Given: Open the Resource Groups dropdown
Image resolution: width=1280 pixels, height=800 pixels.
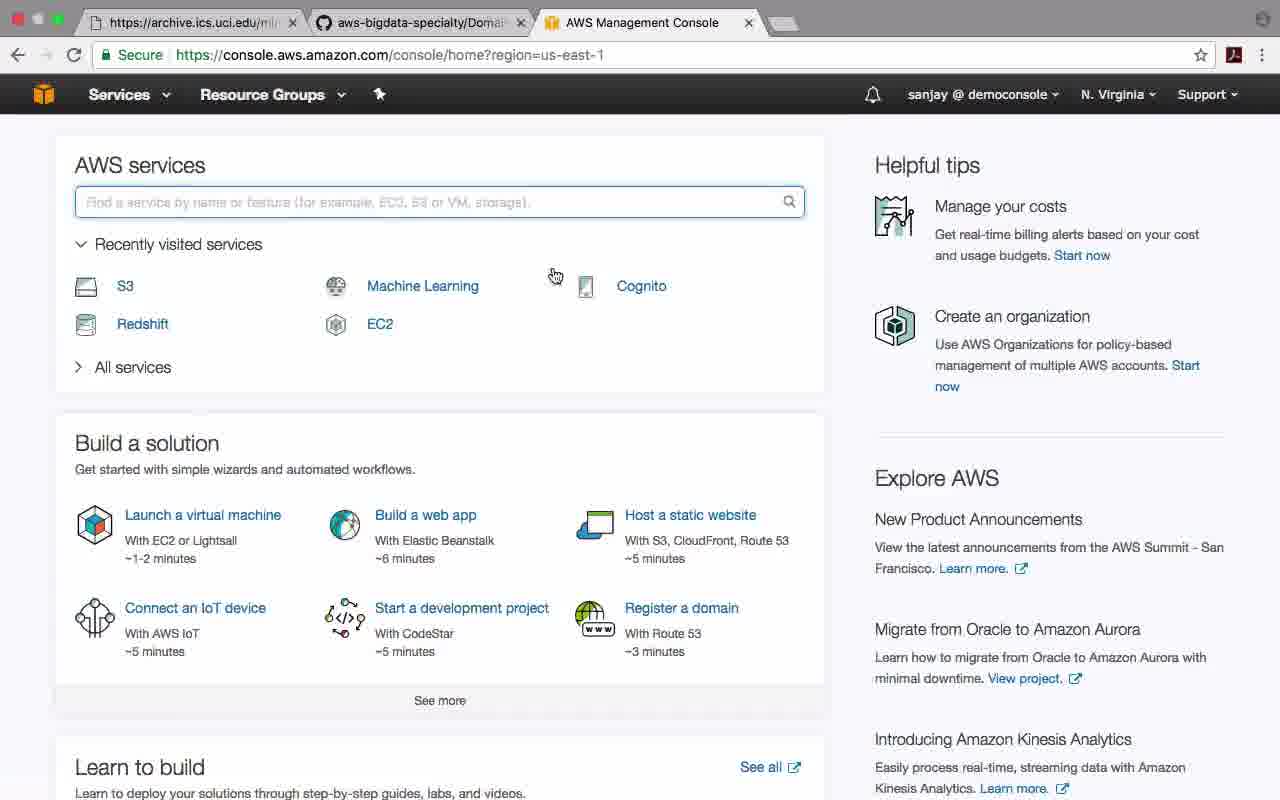Looking at the screenshot, I should point(273,94).
